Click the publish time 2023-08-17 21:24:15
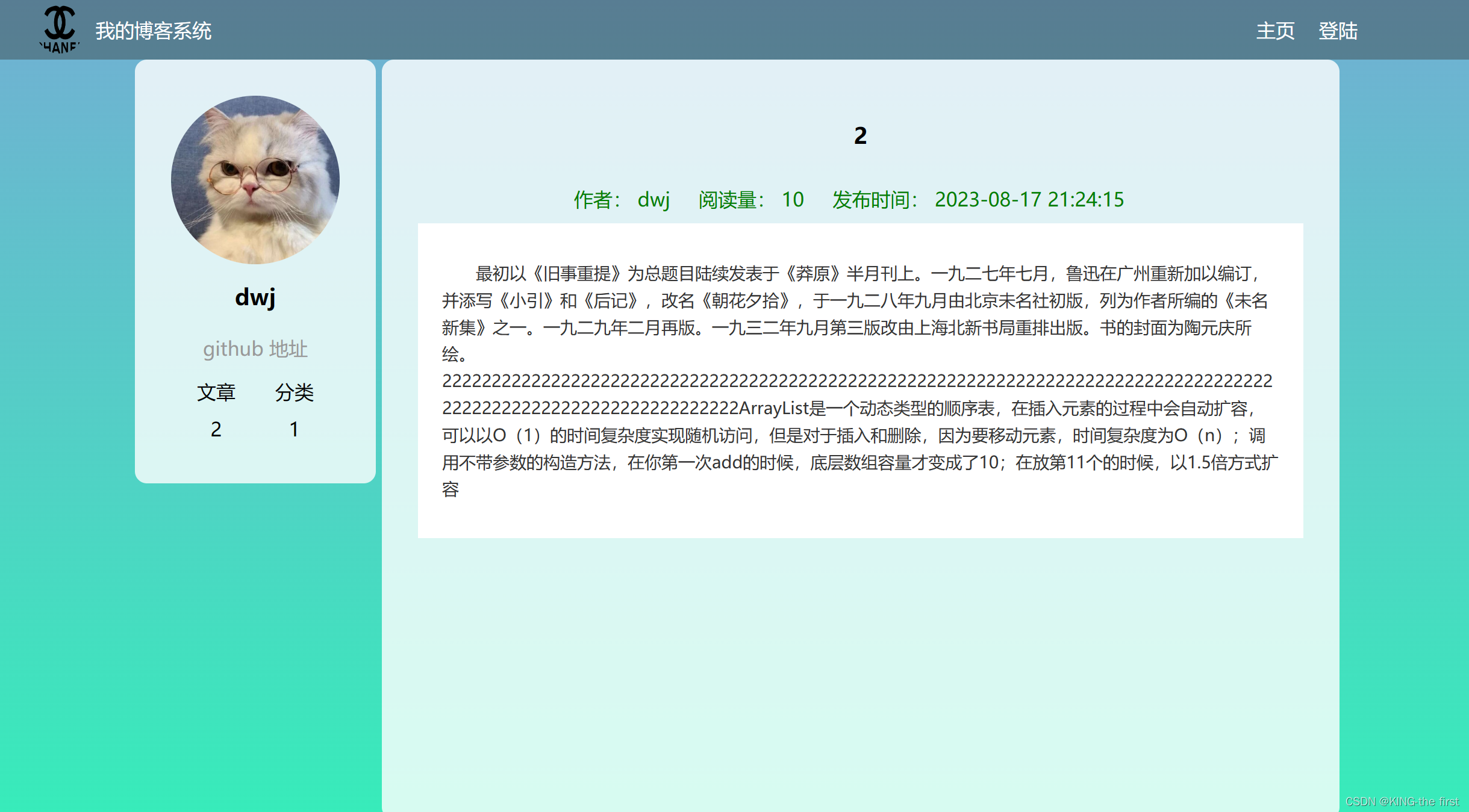 tap(1029, 199)
